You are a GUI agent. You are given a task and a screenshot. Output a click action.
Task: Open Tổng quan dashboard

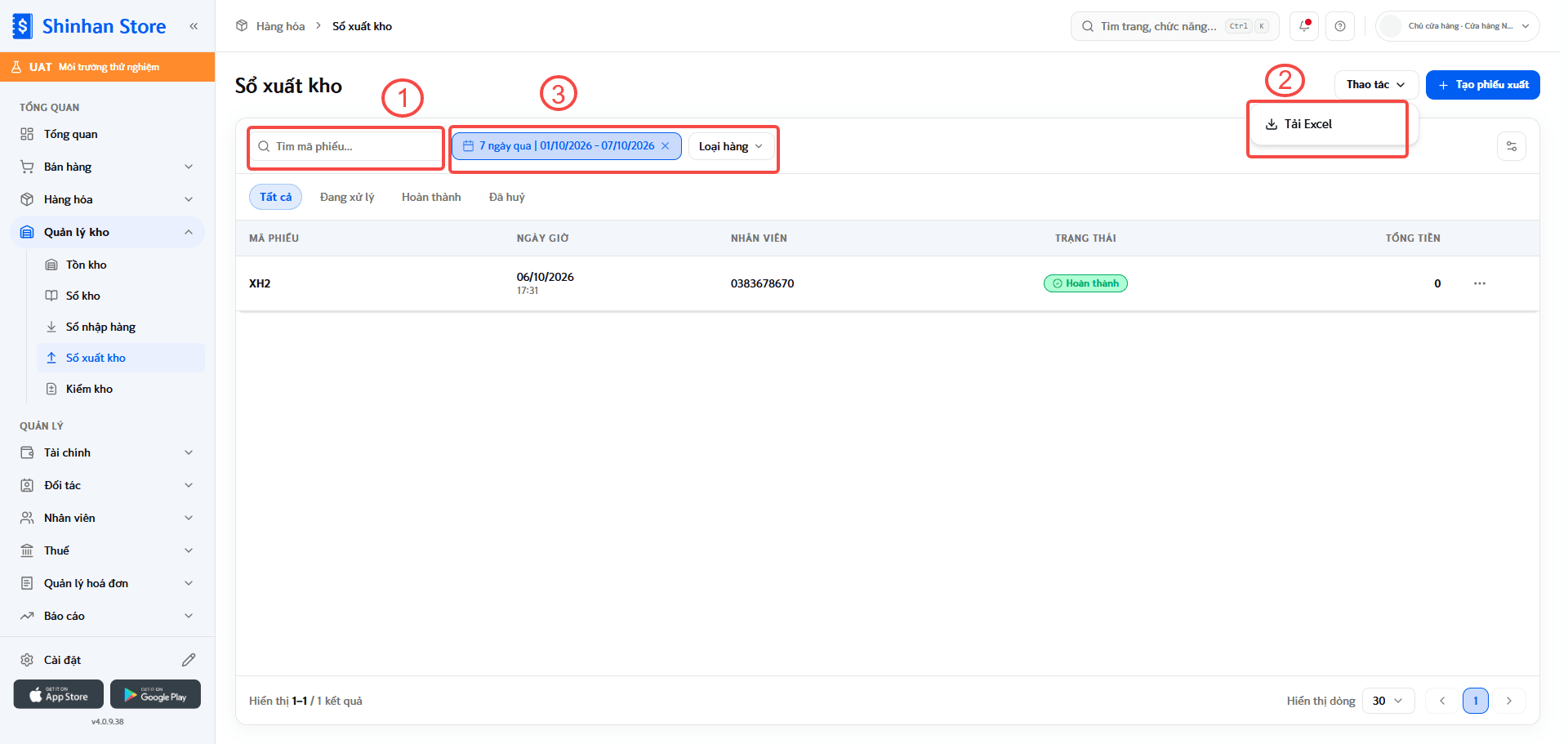pos(107,134)
